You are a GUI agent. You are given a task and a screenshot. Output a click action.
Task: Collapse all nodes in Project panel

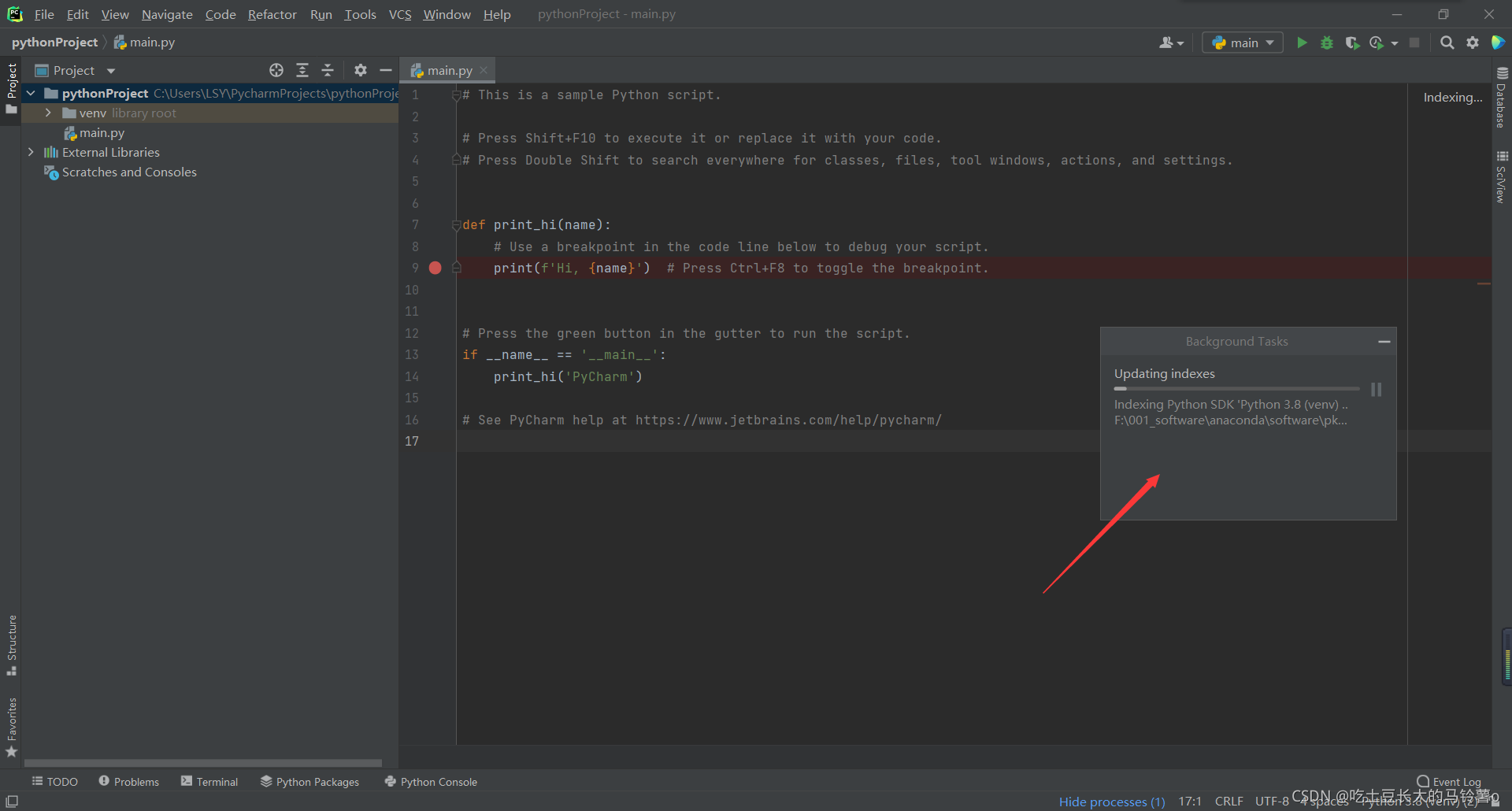click(x=328, y=70)
